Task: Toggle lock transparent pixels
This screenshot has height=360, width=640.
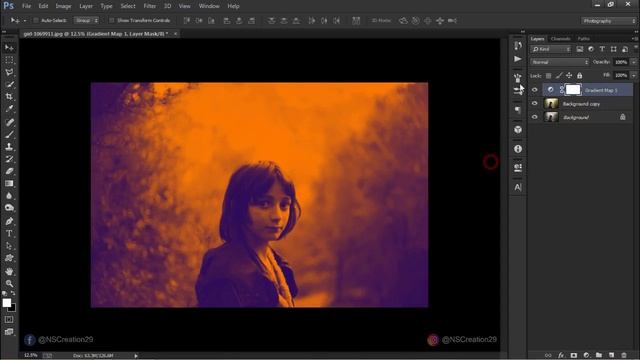Action: pos(549,76)
